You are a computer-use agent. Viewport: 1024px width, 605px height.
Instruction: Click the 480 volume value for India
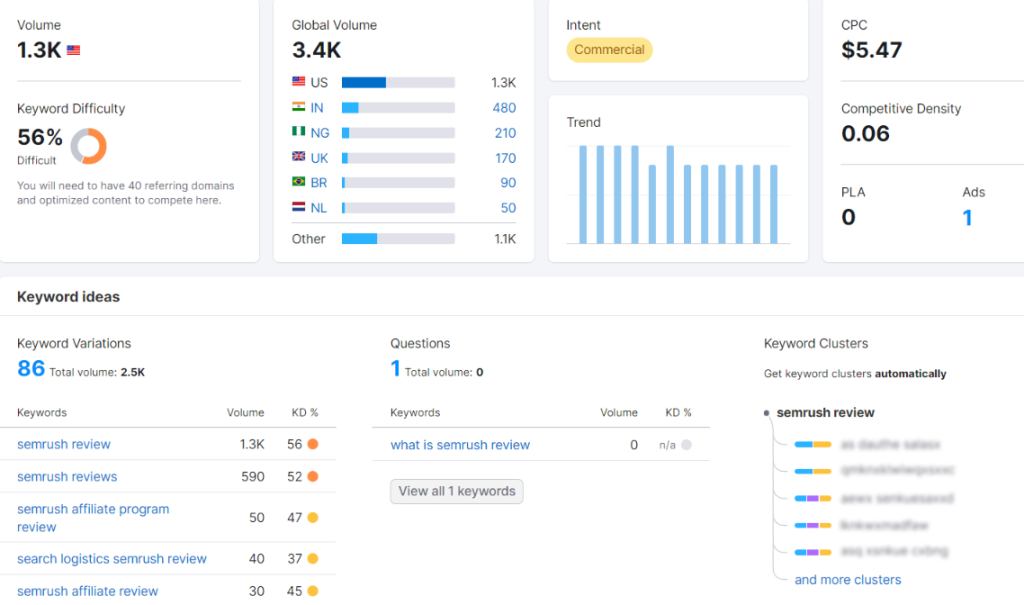pyautogui.click(x=504, y=107)
